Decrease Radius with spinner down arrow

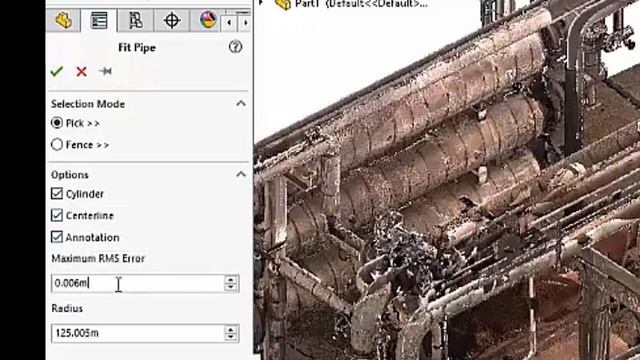(231, 337)
